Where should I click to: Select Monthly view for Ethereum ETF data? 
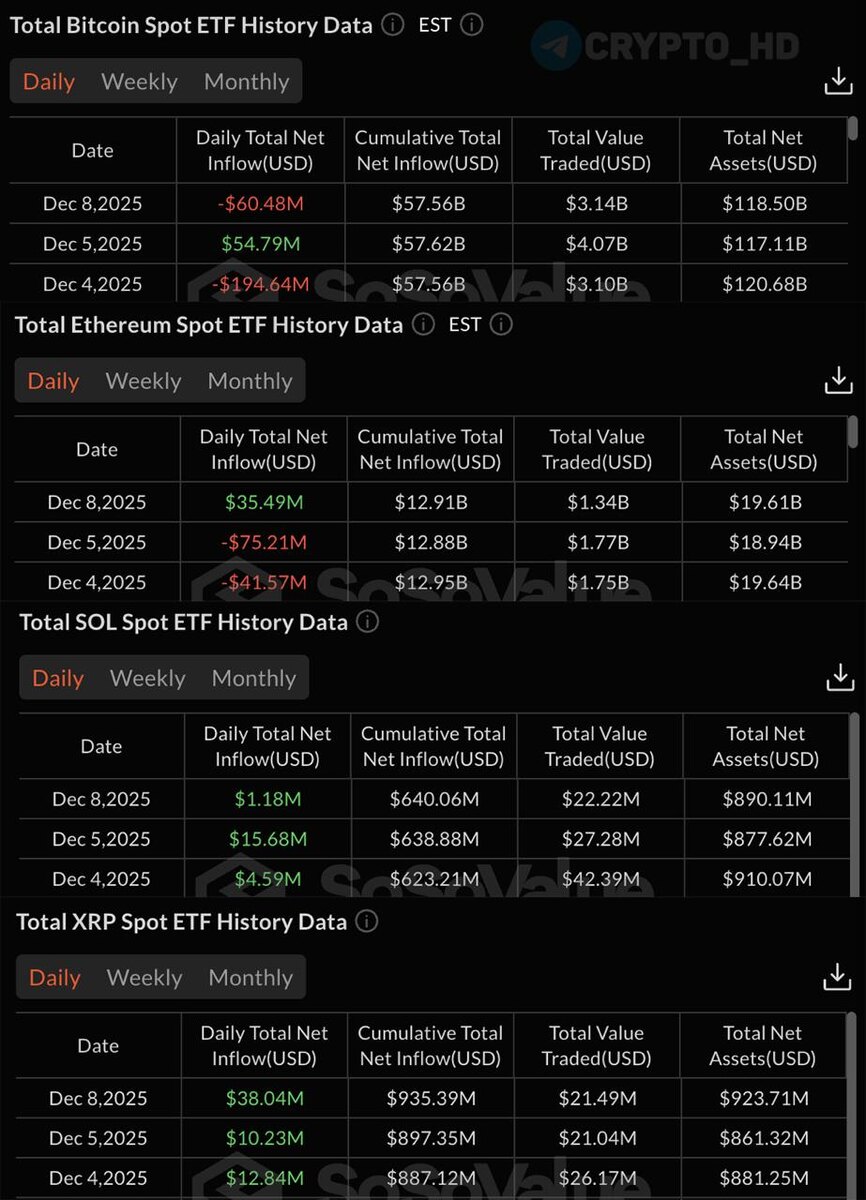coord(250,381)
